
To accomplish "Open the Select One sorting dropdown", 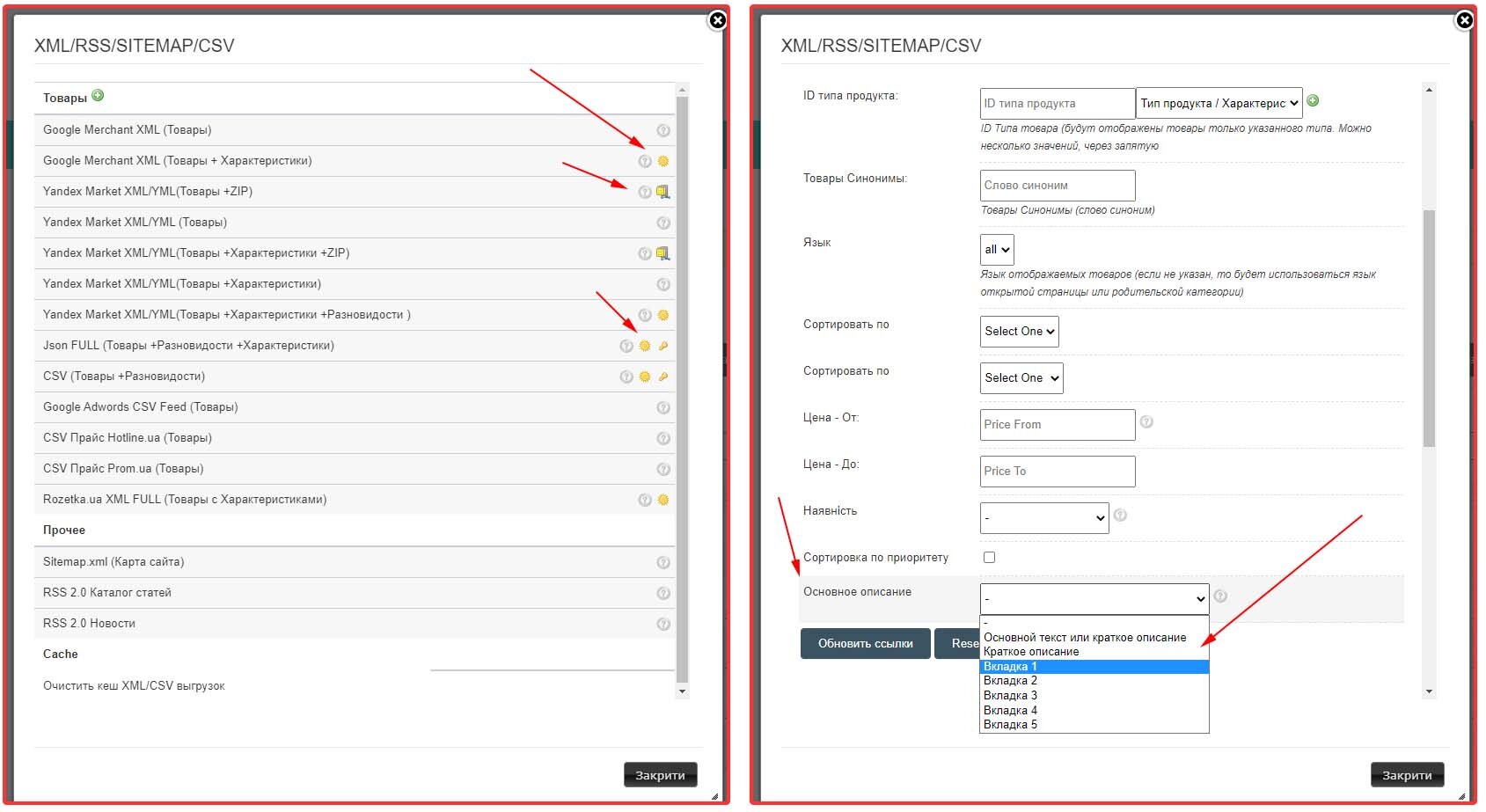I will (1019, 331).
